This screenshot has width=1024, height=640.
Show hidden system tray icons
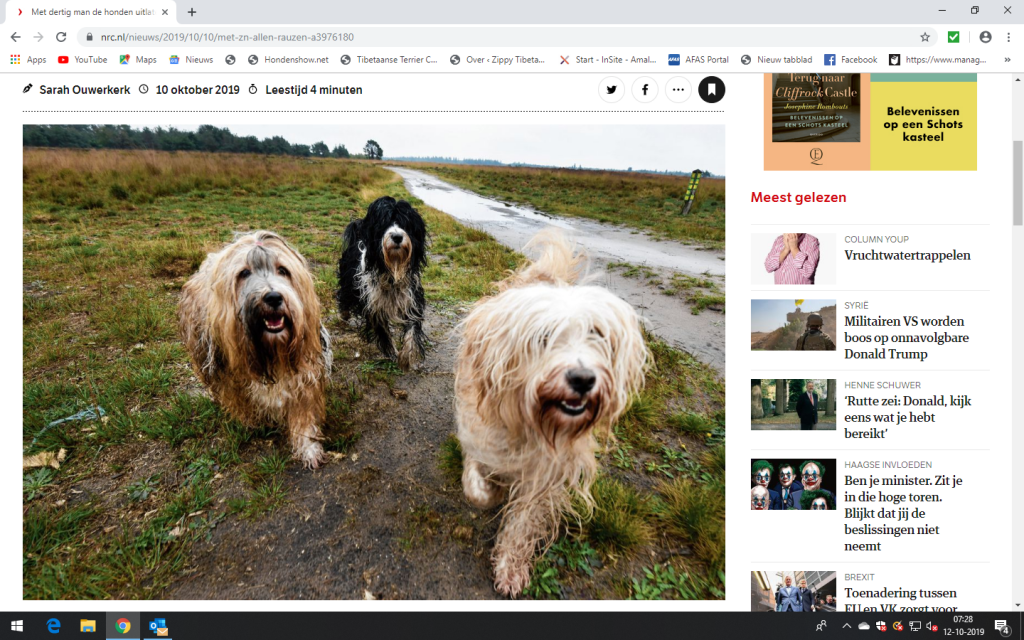tap(847, 626)
